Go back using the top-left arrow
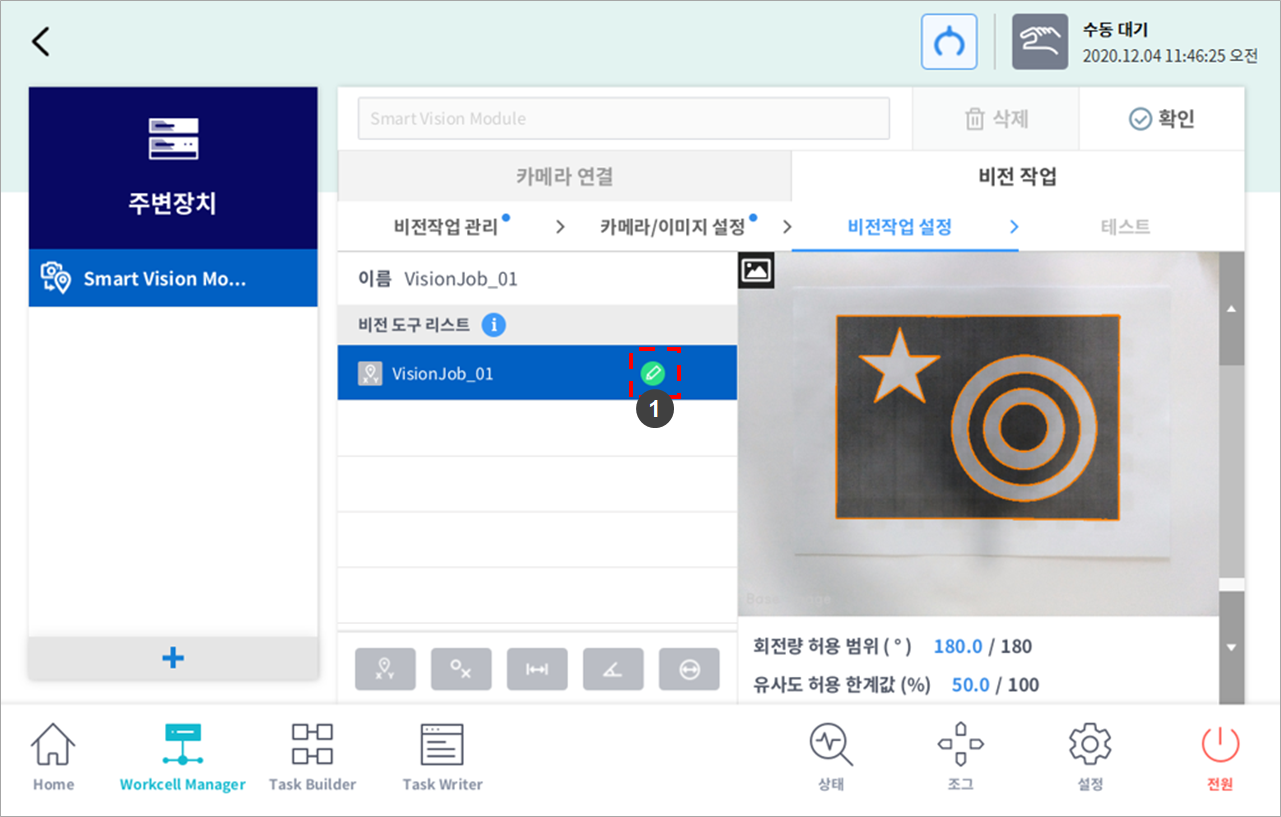This screenshot has height=817, width=1281. (x=41, y=42)
